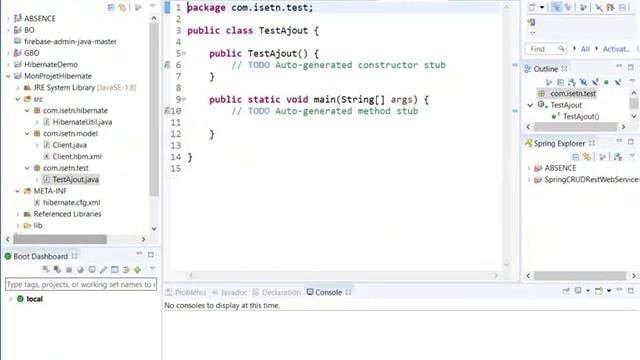Image resolution: width=640 pixels, height=360 pixels.
Task: Collapse TestAjout class in Outline
Action: click(x=530, y=105)
